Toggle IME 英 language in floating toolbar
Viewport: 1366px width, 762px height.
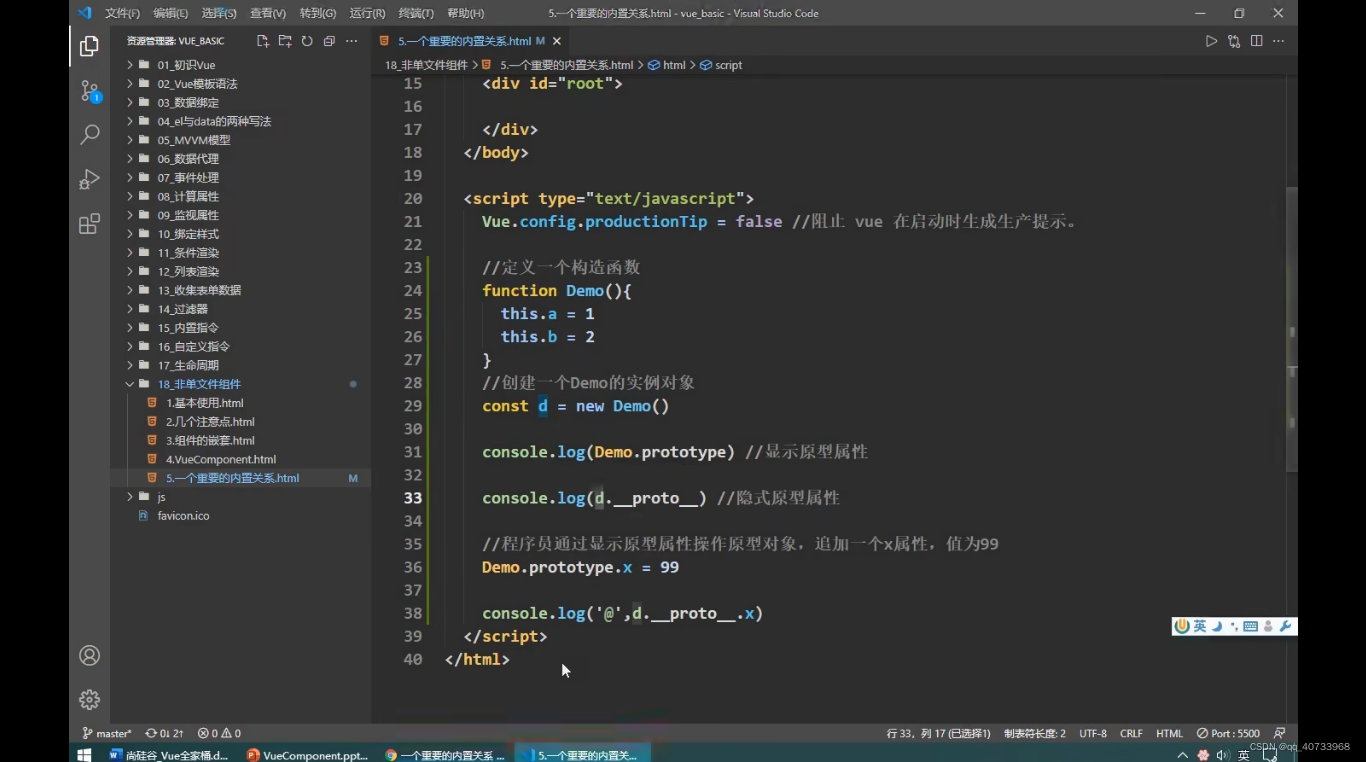1199,627
